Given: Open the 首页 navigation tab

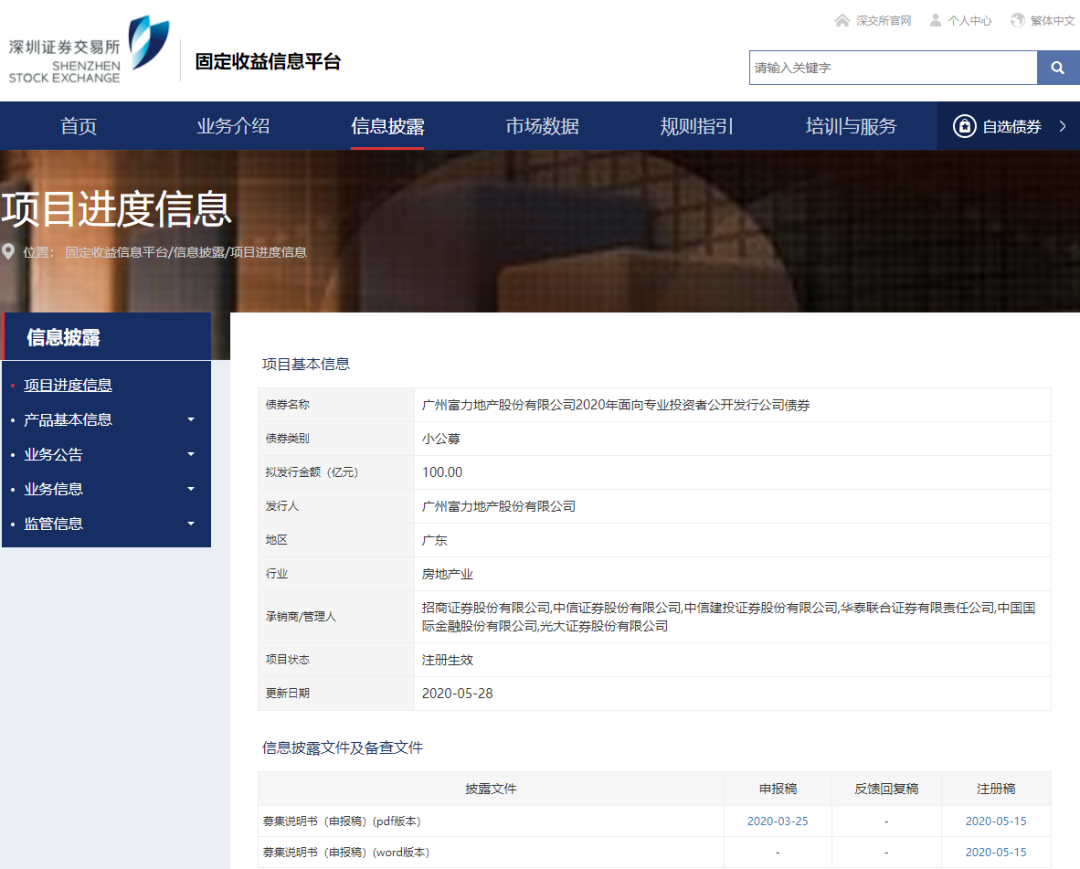Looking at the screenshot, I should point(78,126).
